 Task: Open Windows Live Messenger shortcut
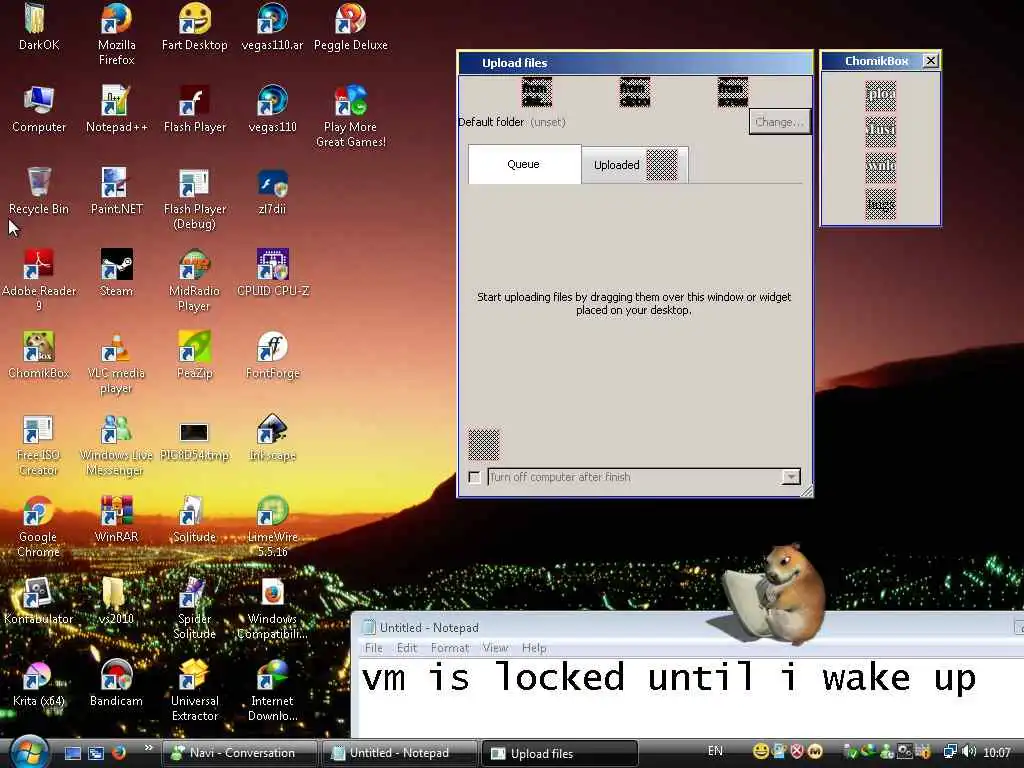tap(116, 445)
